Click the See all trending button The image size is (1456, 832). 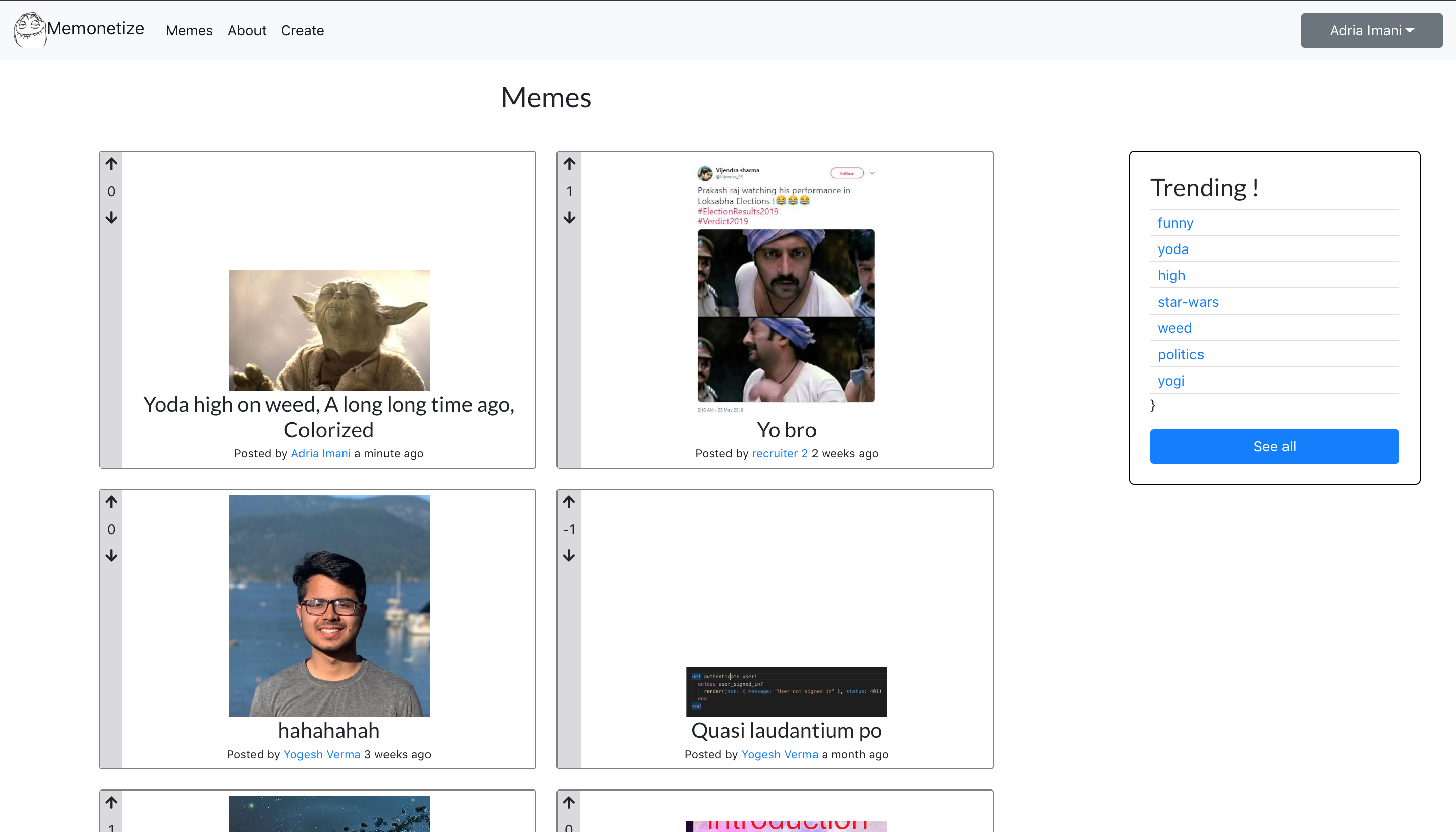coord(1274,446)
